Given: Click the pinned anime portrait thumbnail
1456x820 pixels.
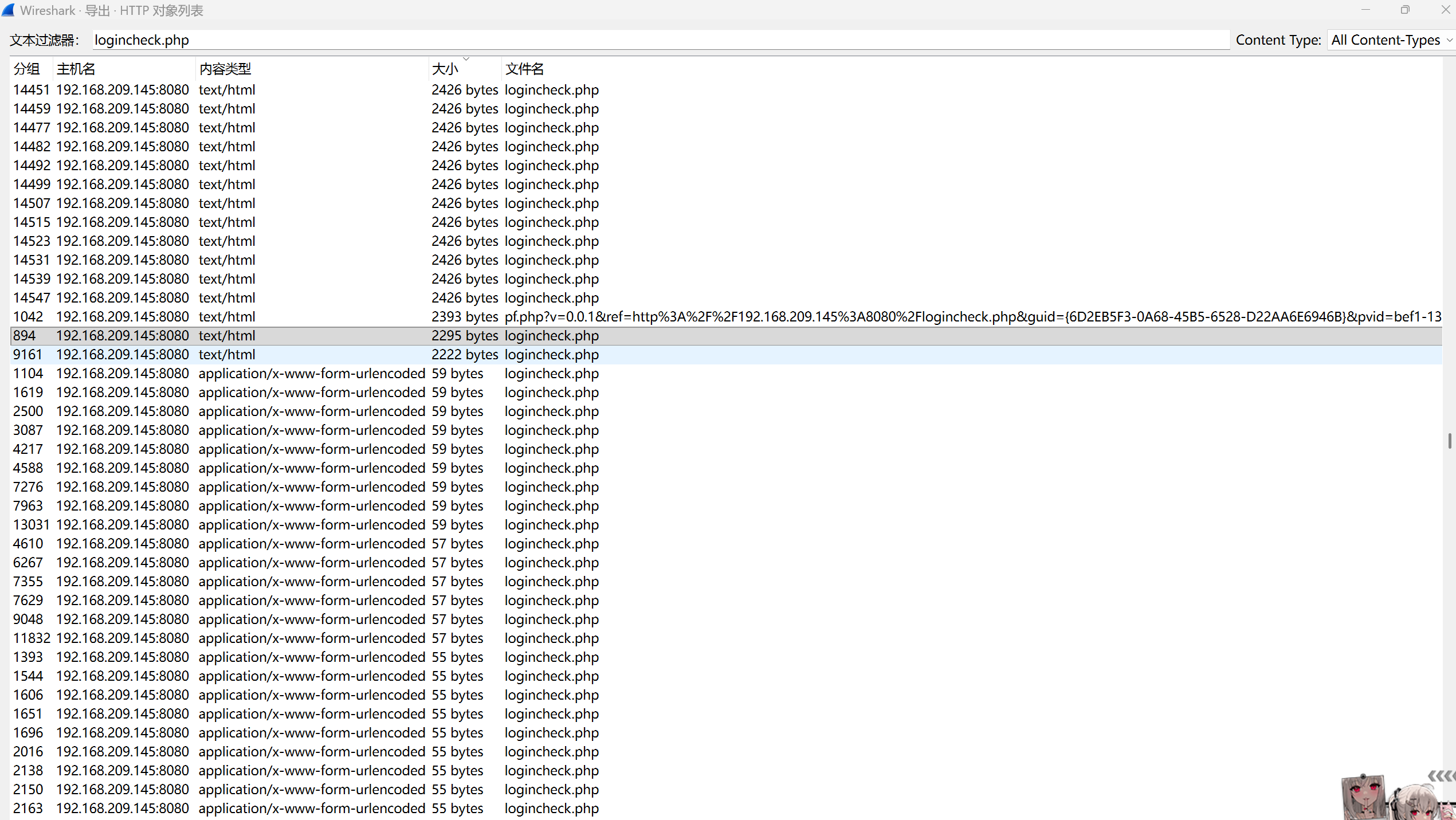Looking at the screenshot, I should (x=1364, y=797).
